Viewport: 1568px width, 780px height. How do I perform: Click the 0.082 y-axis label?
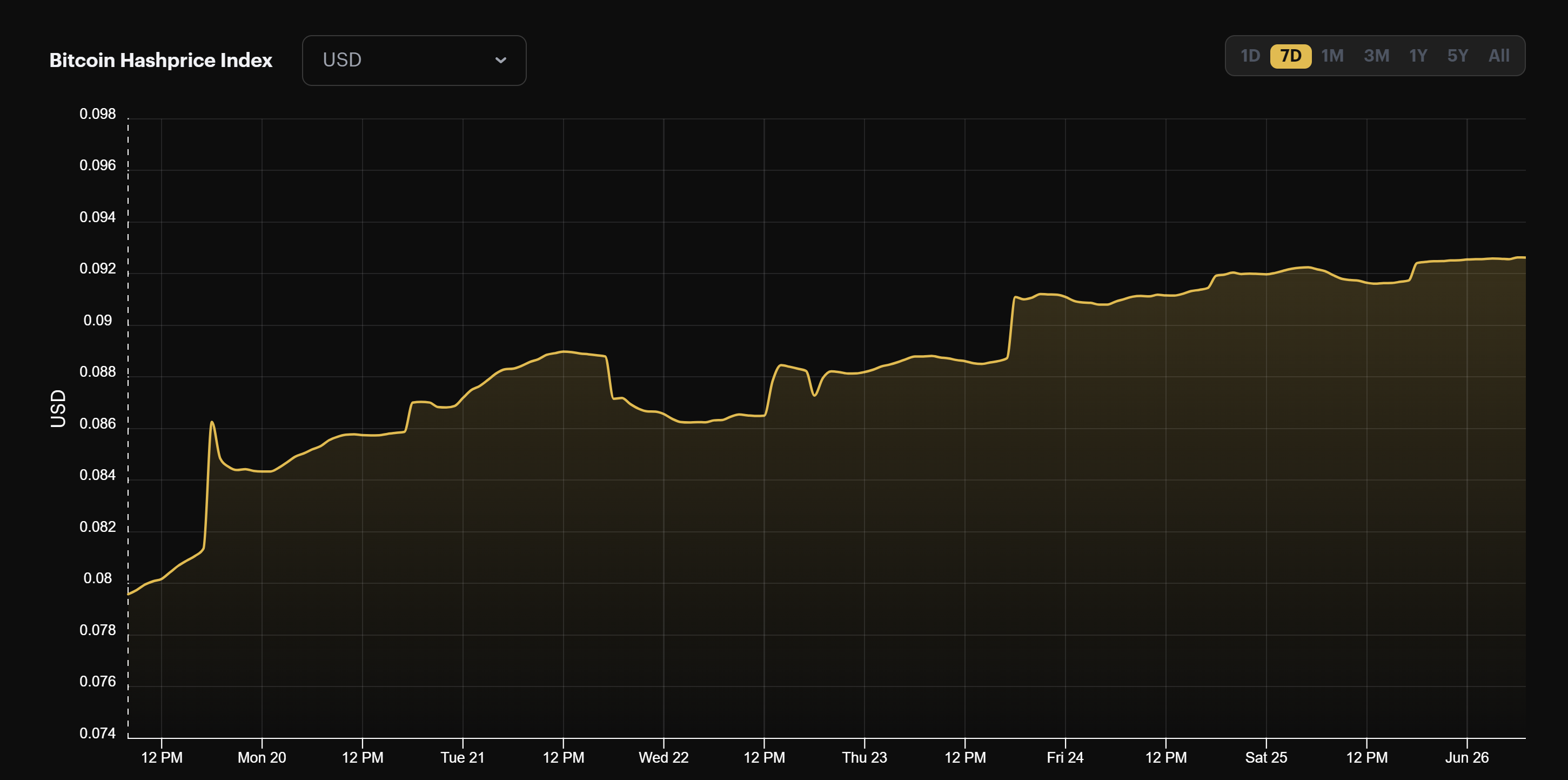(97, 526)
